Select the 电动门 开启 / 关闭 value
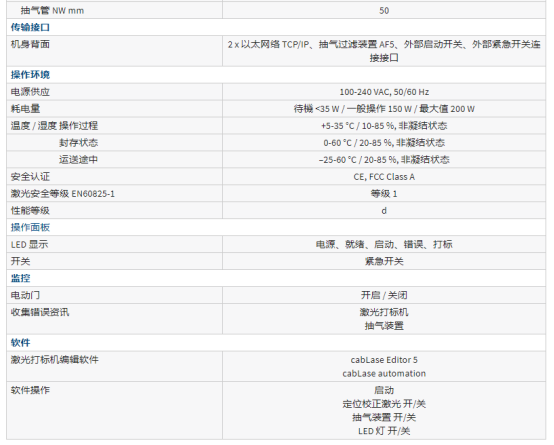 384,295
